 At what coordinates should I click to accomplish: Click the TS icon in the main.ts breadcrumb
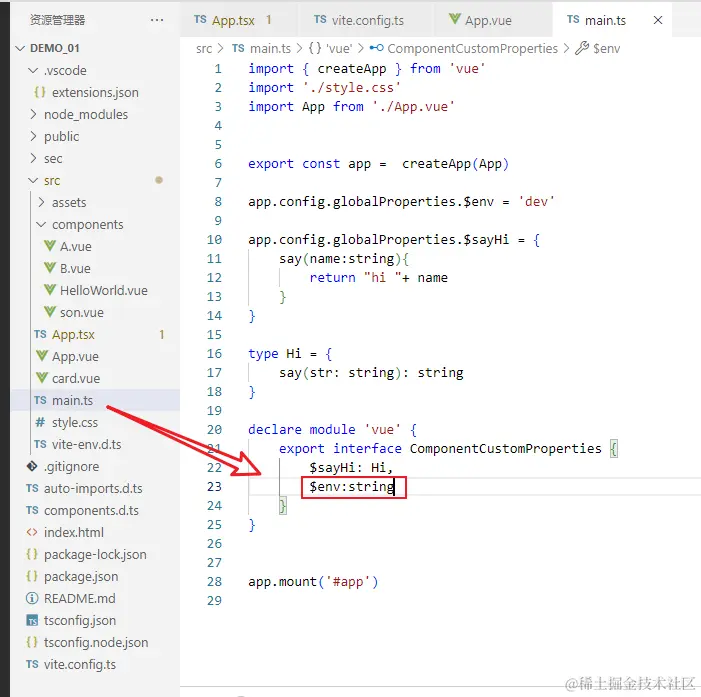coord(238,48)
